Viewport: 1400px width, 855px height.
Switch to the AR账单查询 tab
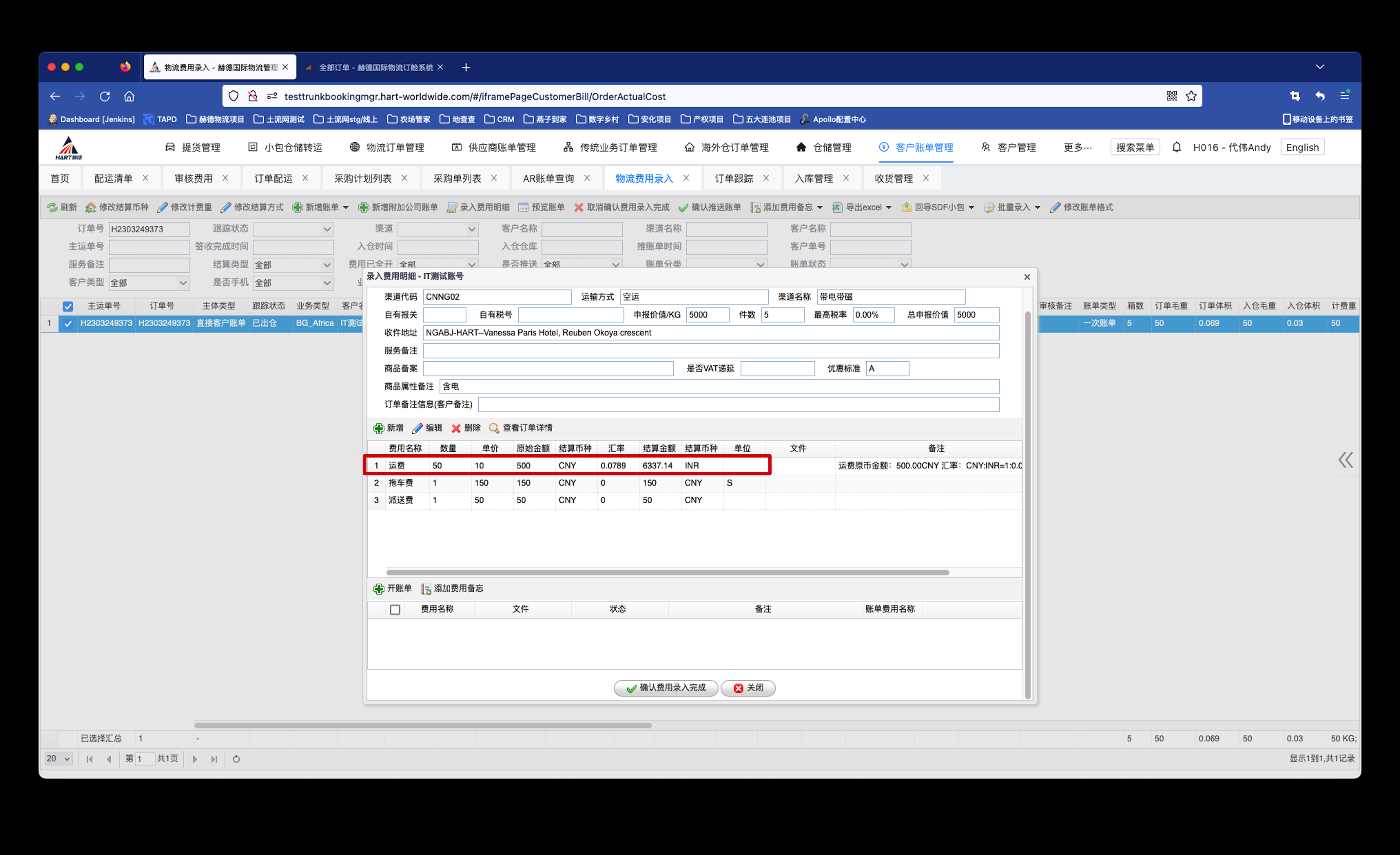[548, 178]
